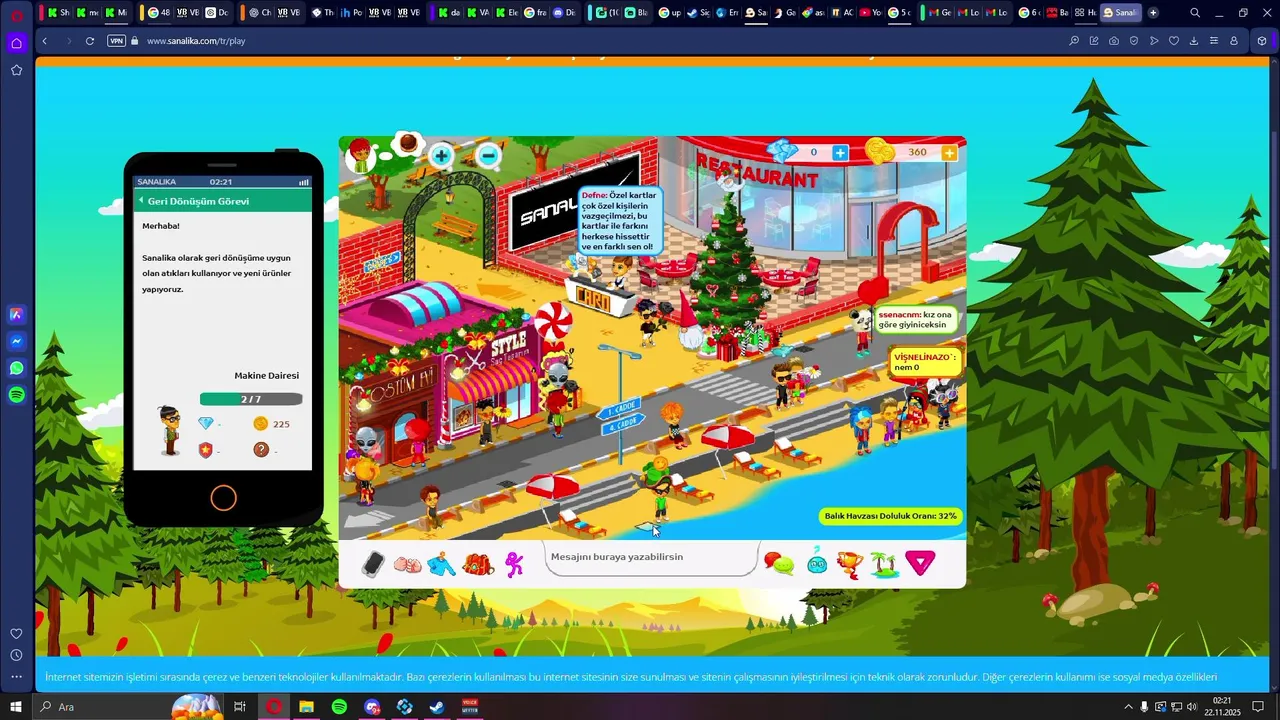Click 'Balık Havzası Doluluk Oranı: 32%' label
Viewport: 1280px width, 720px height.
tap(890, 516)
